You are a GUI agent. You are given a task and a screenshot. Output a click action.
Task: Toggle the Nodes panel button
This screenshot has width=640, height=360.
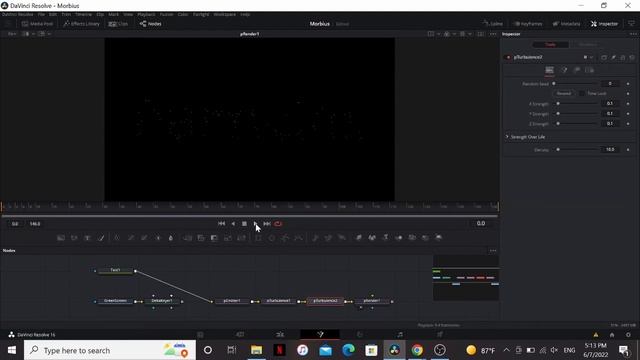tap(151, 24)
